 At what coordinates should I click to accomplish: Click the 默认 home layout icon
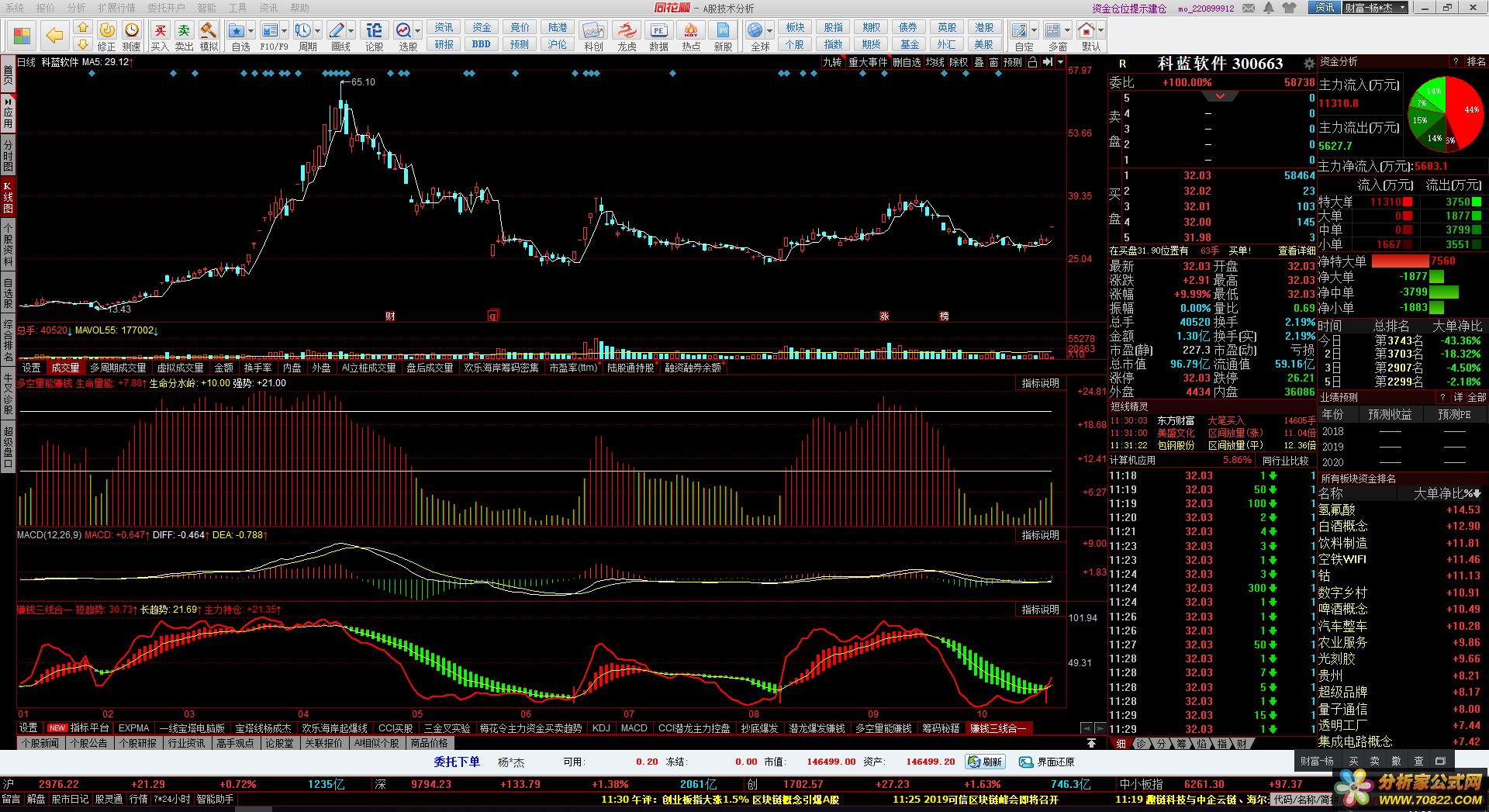[x=1087, y=30]
